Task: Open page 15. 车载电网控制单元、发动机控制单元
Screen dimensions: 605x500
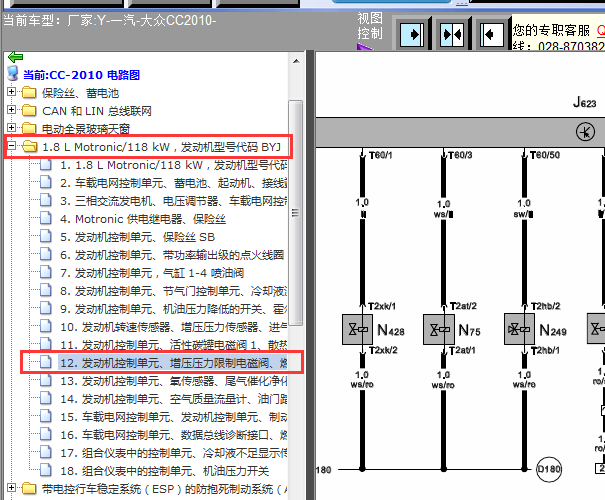Action: pyautogui.click(x=174, y=417)
